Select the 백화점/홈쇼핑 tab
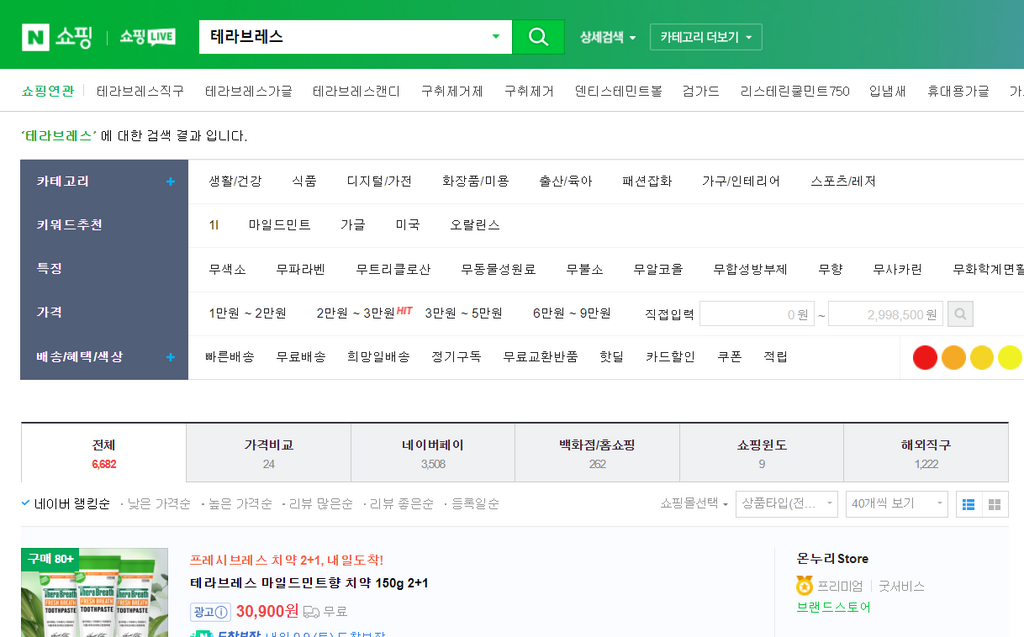Image resolution: width=1024 pixels, height=637 pixels. coord(597,453)
